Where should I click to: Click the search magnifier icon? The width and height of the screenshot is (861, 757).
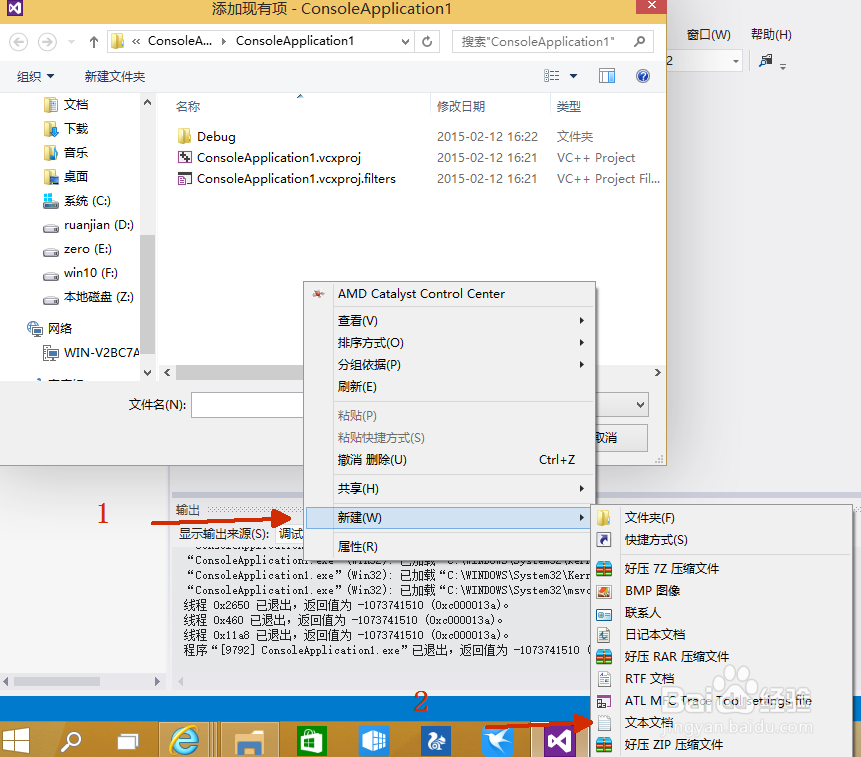pos(639,41)
